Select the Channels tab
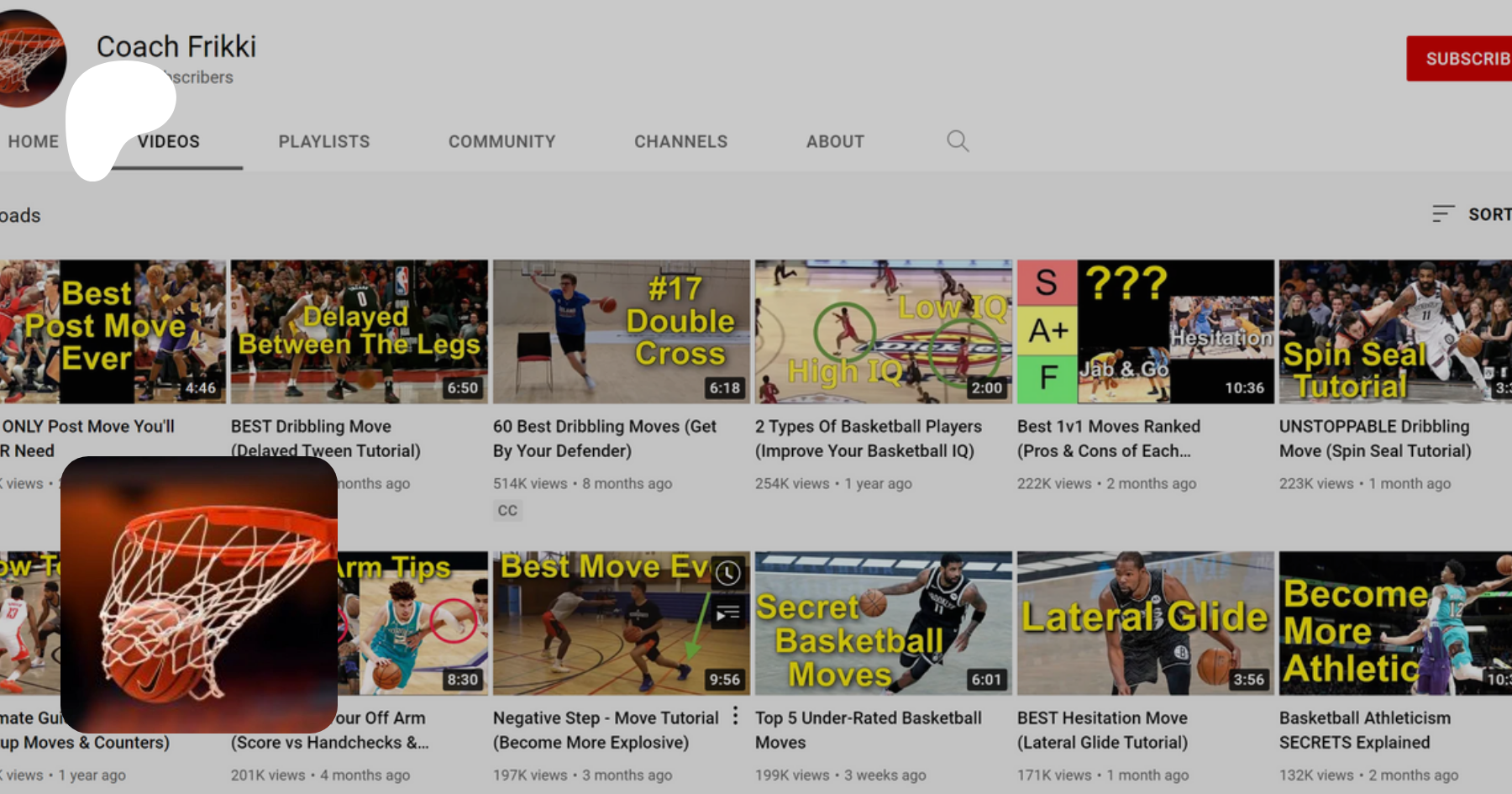This screenshot has width=1512, height=794. point(680,141)
